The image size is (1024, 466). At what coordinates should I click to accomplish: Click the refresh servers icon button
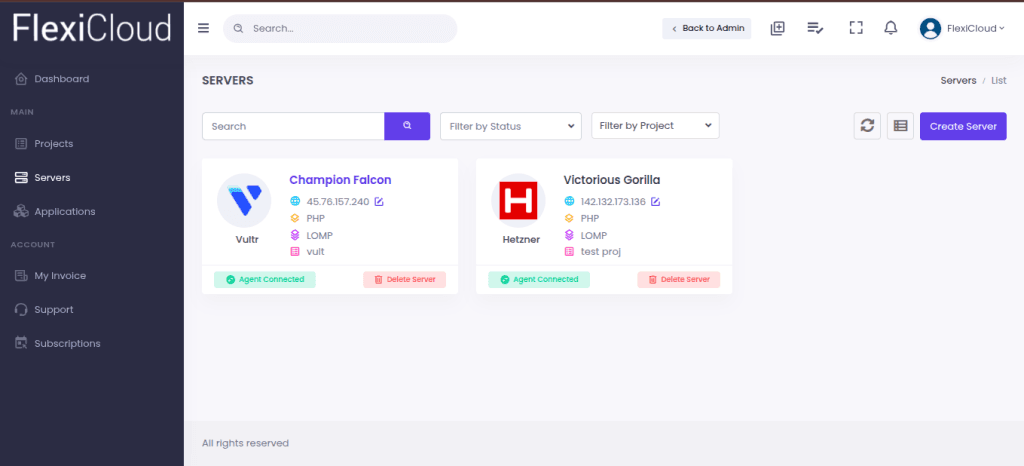coord(867,126)
